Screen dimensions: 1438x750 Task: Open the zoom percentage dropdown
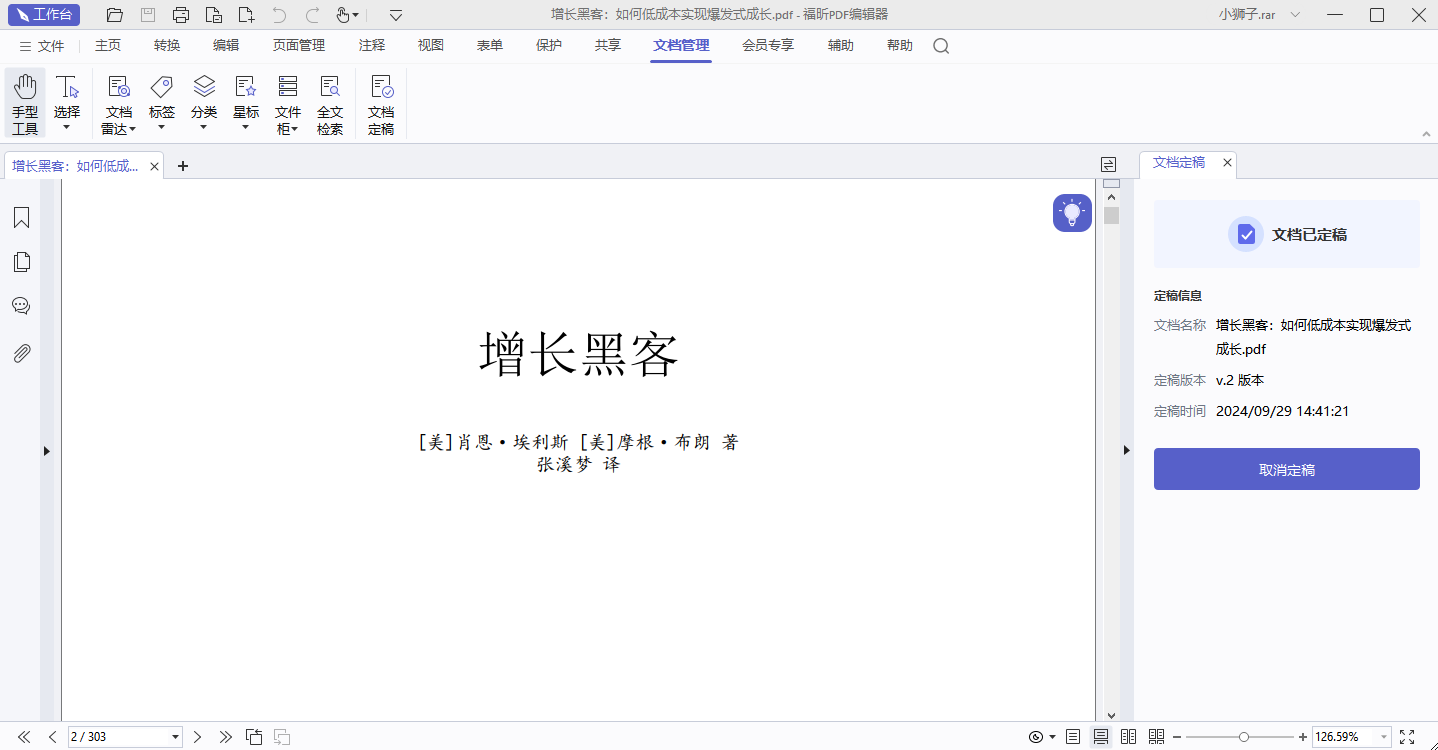pyautogui.click(x=1384, y=737)
